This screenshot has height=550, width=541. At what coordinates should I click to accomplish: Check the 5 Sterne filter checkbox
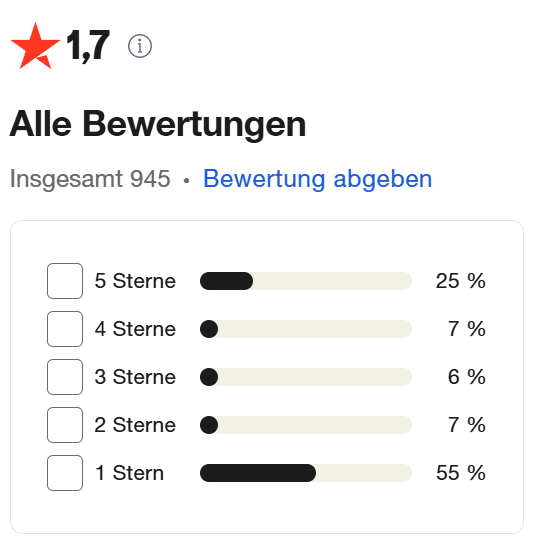[x=65, y=281]
